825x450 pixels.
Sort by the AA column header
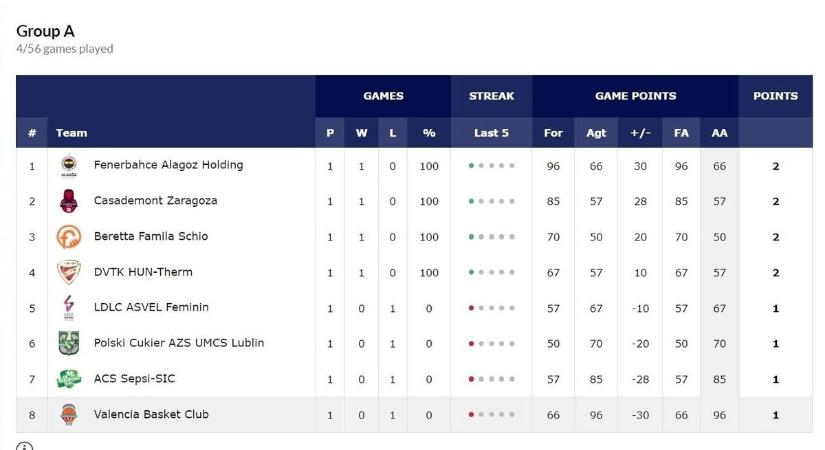(719, 133)
